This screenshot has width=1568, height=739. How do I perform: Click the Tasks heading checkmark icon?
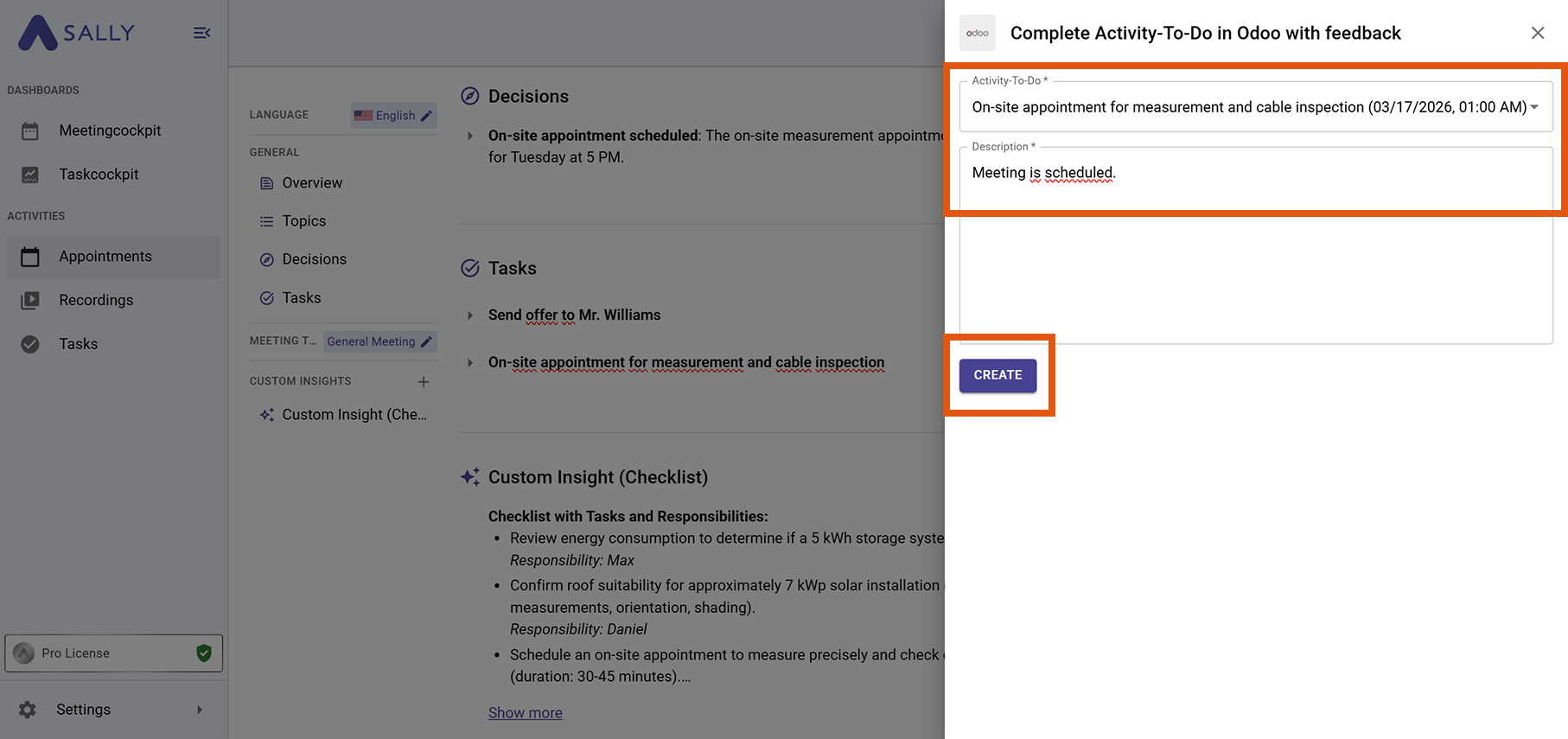click(470, 268)
